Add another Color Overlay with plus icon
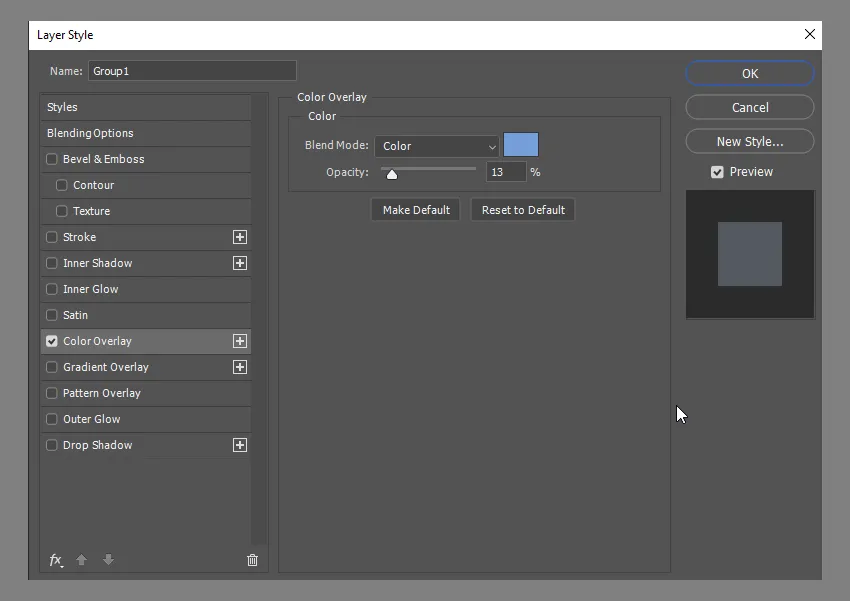Viewport: 850px width, 601px height. click(x=240, y=341)
